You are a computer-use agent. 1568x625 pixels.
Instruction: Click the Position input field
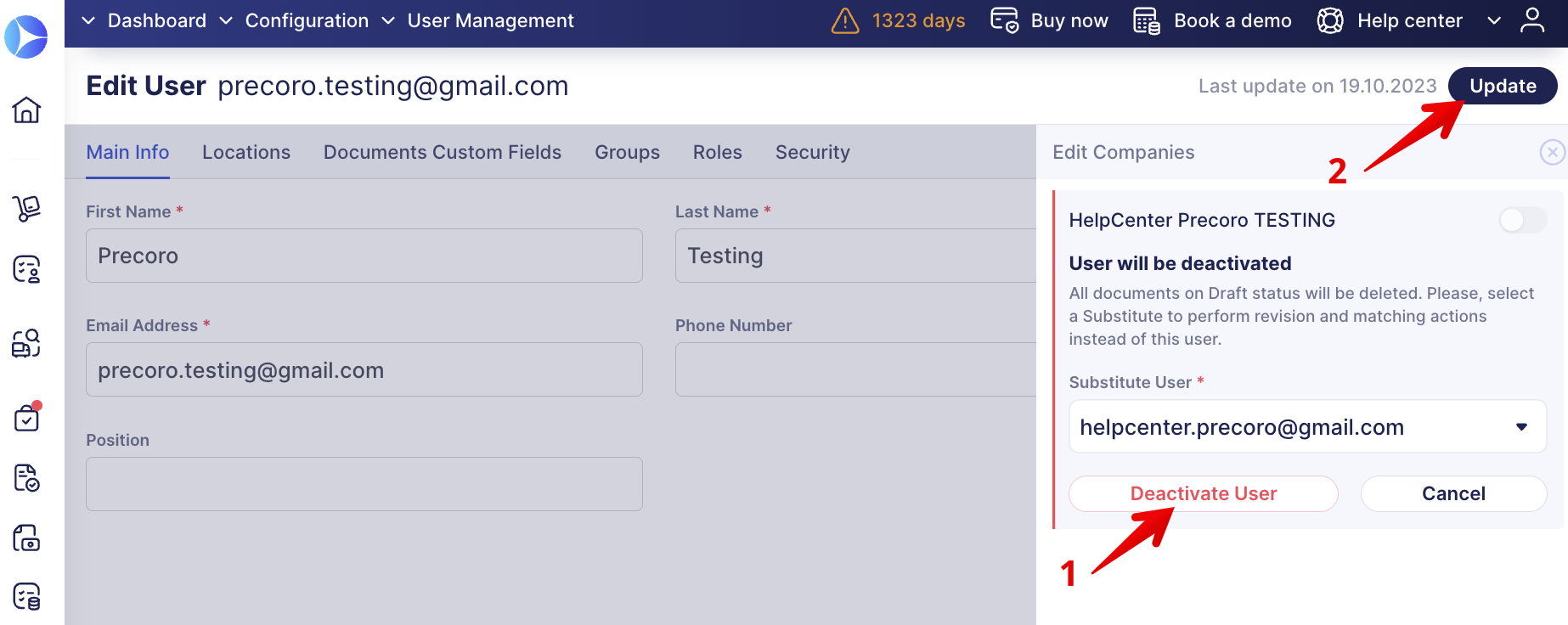pyautogui.click(x=364, y=484)
